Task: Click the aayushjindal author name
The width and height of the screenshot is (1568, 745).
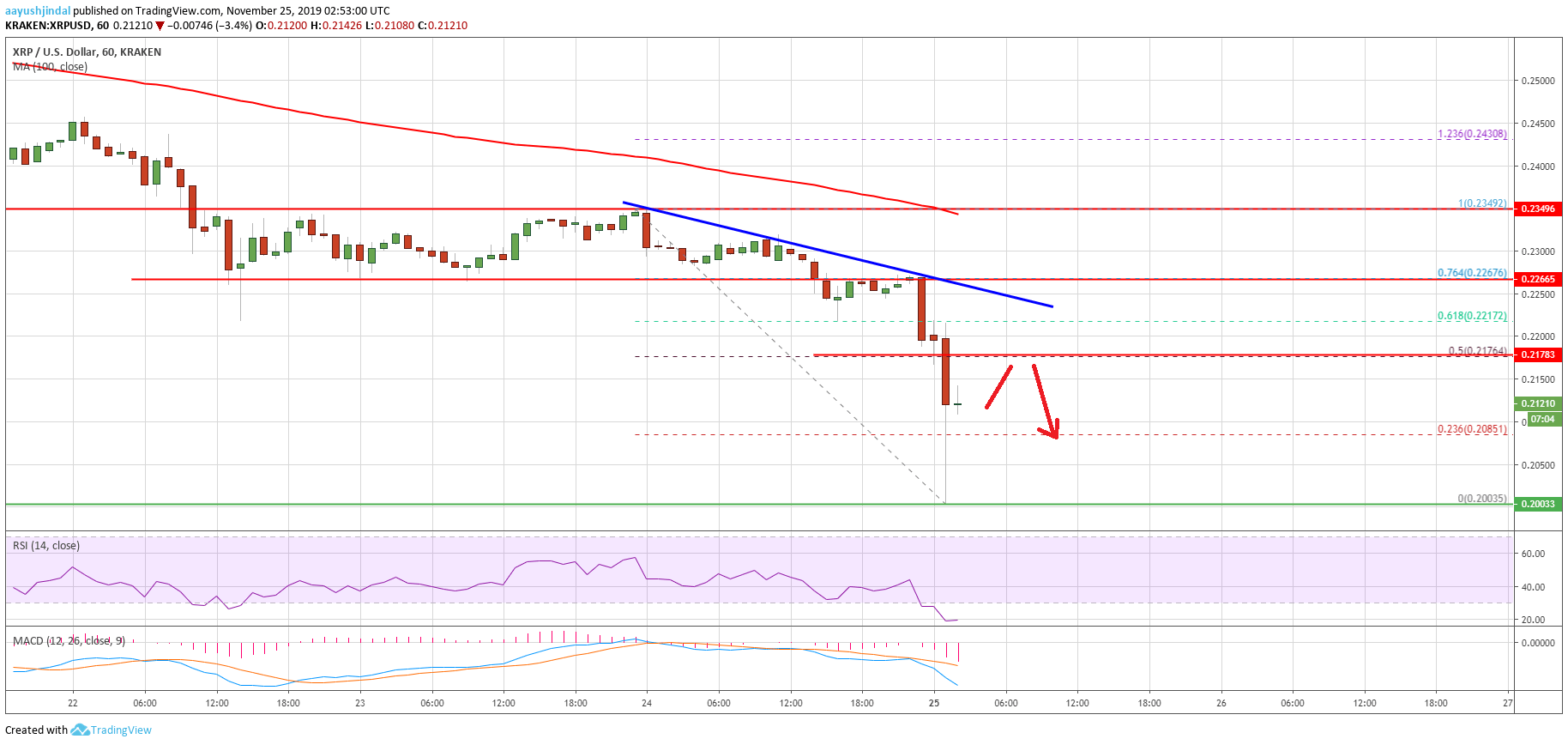Action: coord(38,11)
